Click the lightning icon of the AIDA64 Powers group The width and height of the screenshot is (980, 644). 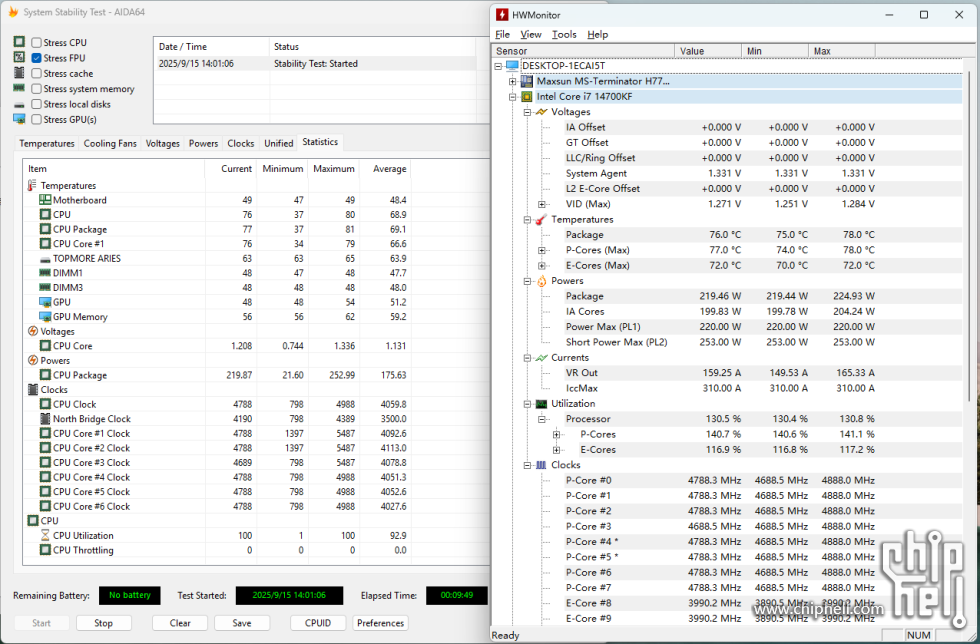[32, 360]
